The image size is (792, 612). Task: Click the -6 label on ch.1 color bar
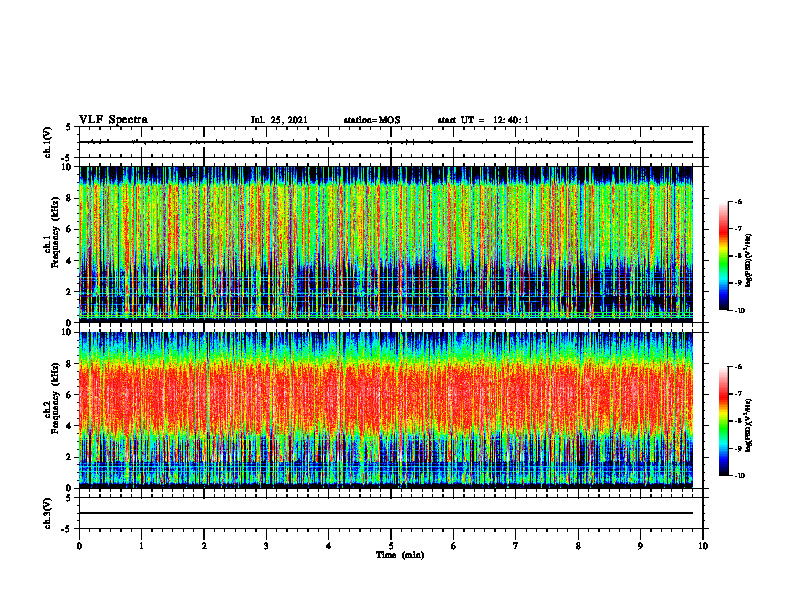(x=738, y=202)
